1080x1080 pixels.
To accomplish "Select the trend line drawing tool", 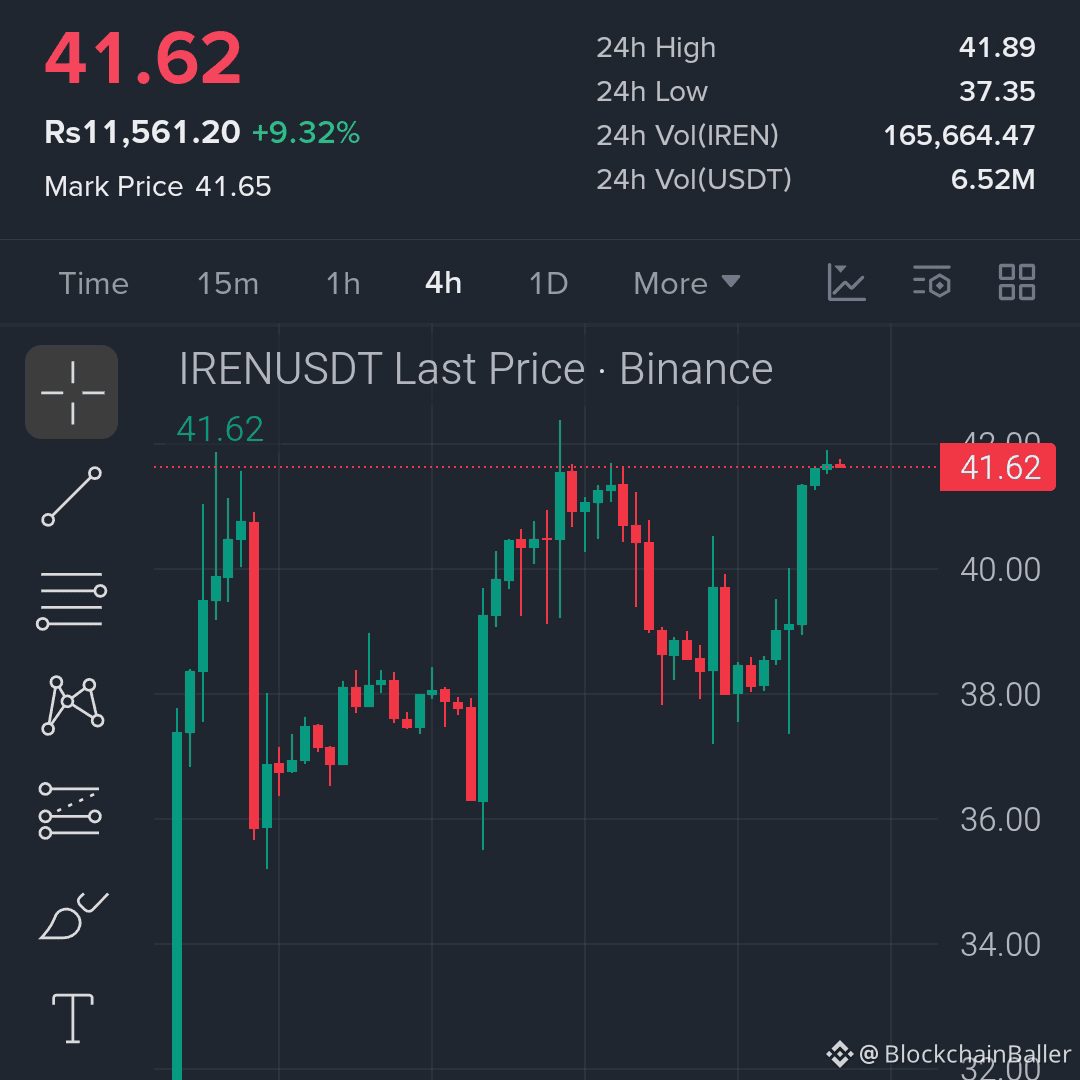I will (72, 497).
